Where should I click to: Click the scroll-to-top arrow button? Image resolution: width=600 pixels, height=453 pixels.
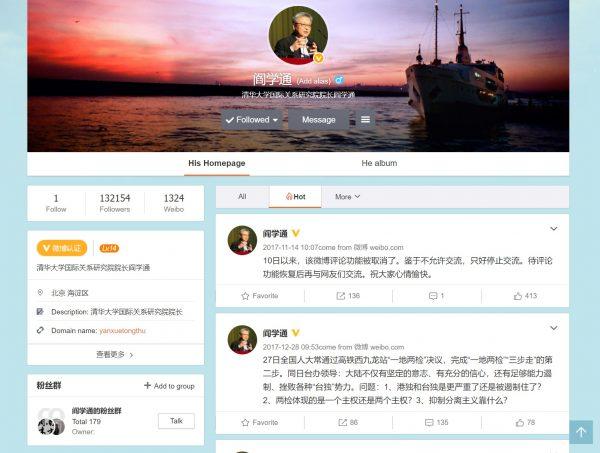coord(581,432)
